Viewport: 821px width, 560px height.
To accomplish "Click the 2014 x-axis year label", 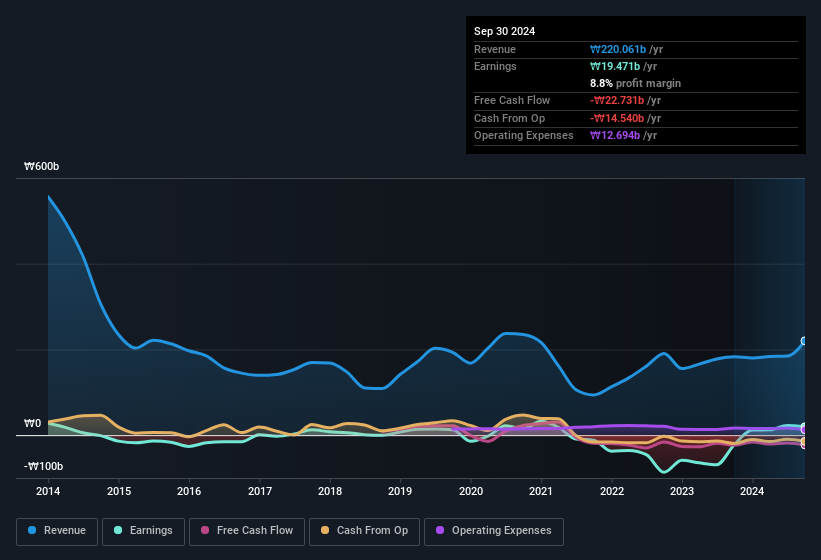I will pos(48,491).
